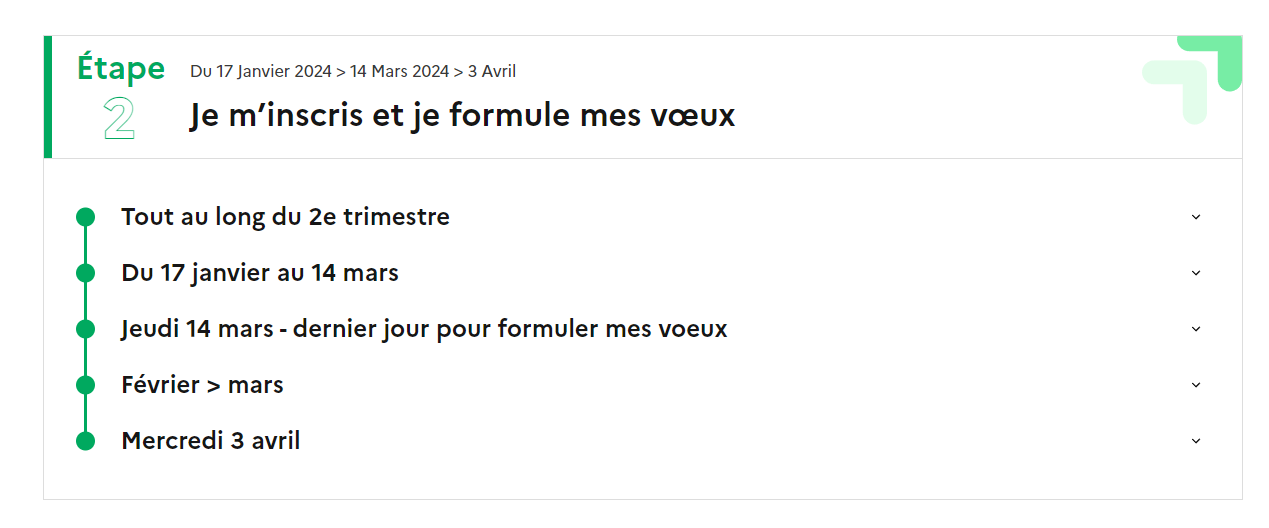Expand chevron for Tout au long du 2e trimestre
This screenshot has width=1269, height=528.
click(1196, 217)
